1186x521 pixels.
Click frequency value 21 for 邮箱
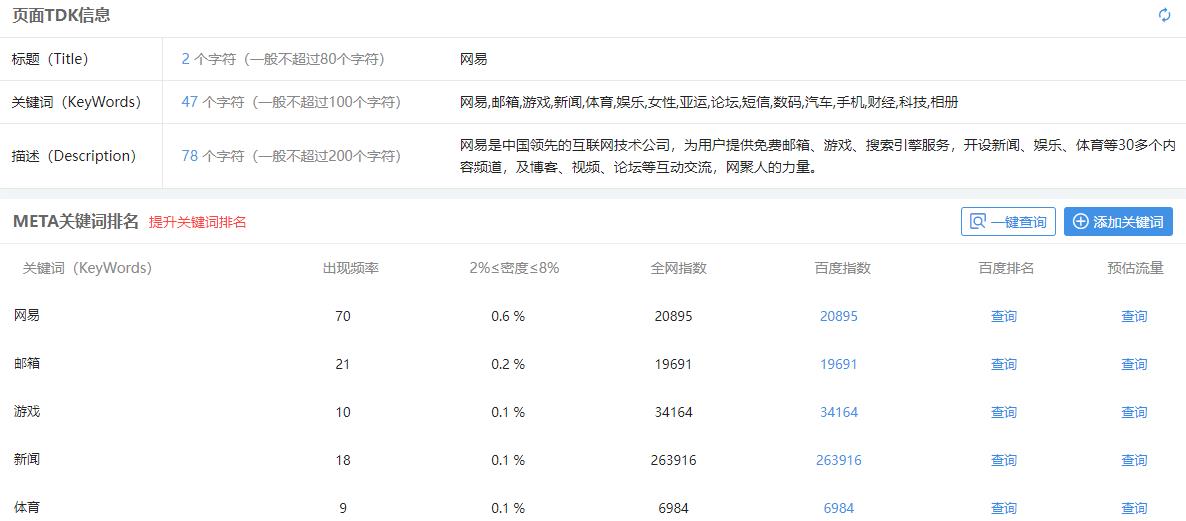[x=343, y=364]
